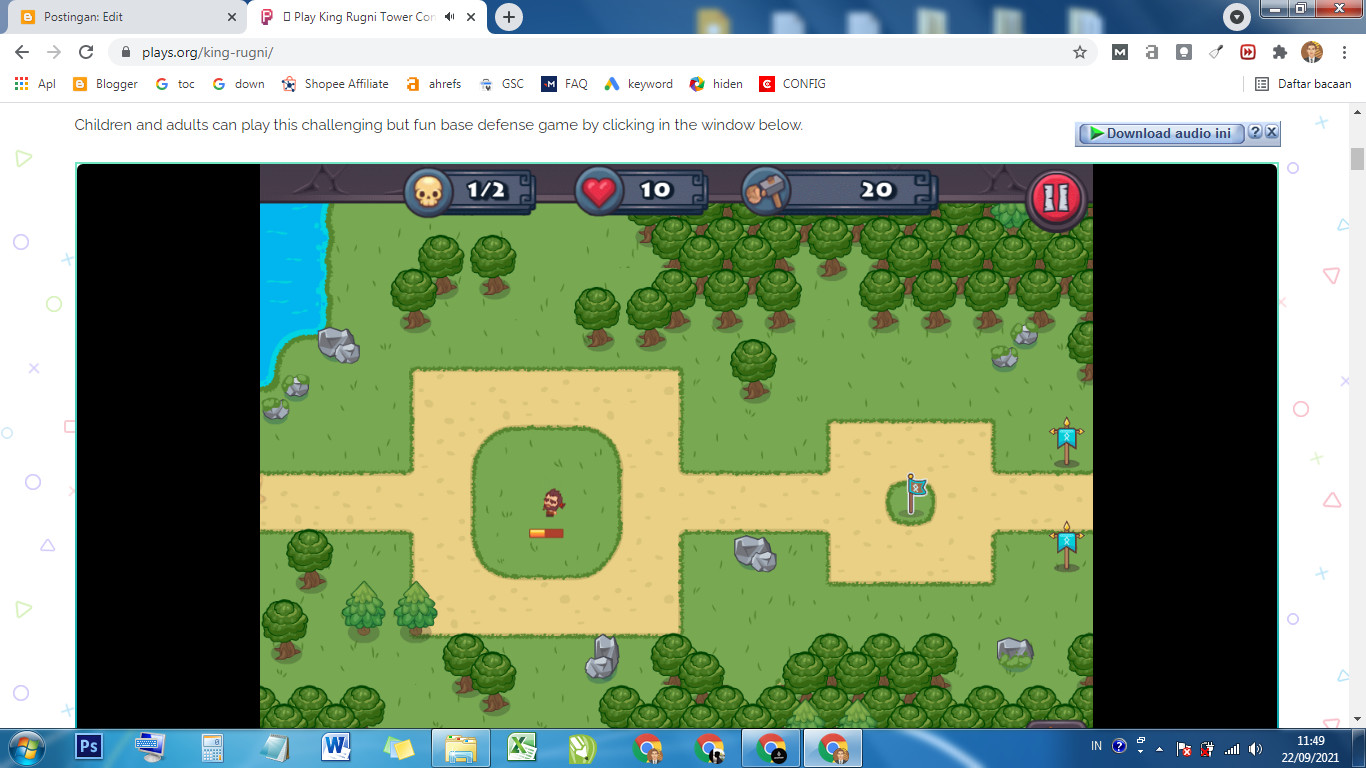
Task: Click the hero's health bar
Action: (x=546, y=534)
